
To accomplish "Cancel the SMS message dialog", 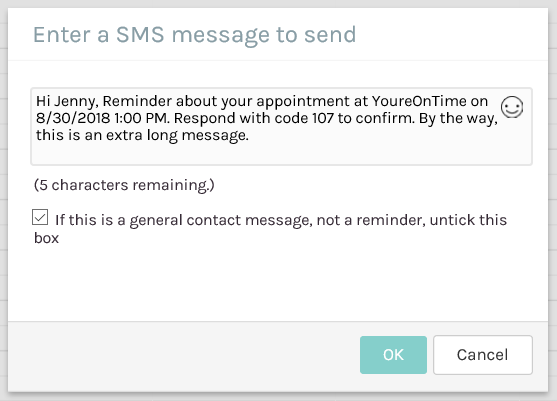I will [x=483, y=355].
